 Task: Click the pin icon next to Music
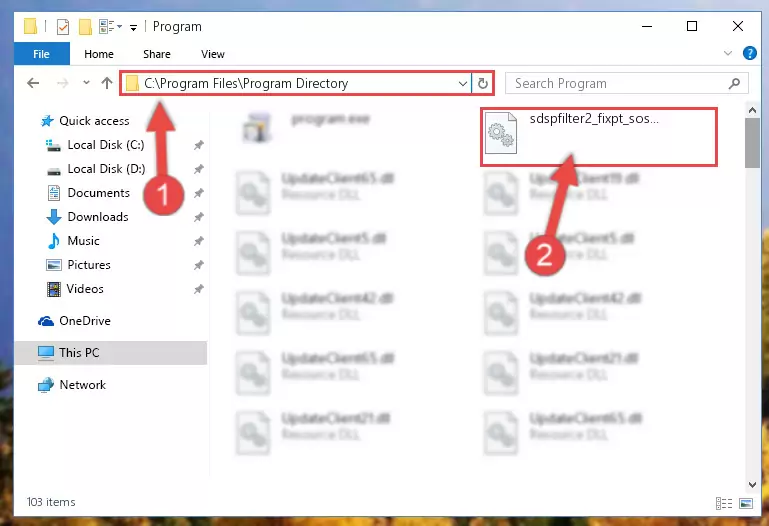click(199, 241)
